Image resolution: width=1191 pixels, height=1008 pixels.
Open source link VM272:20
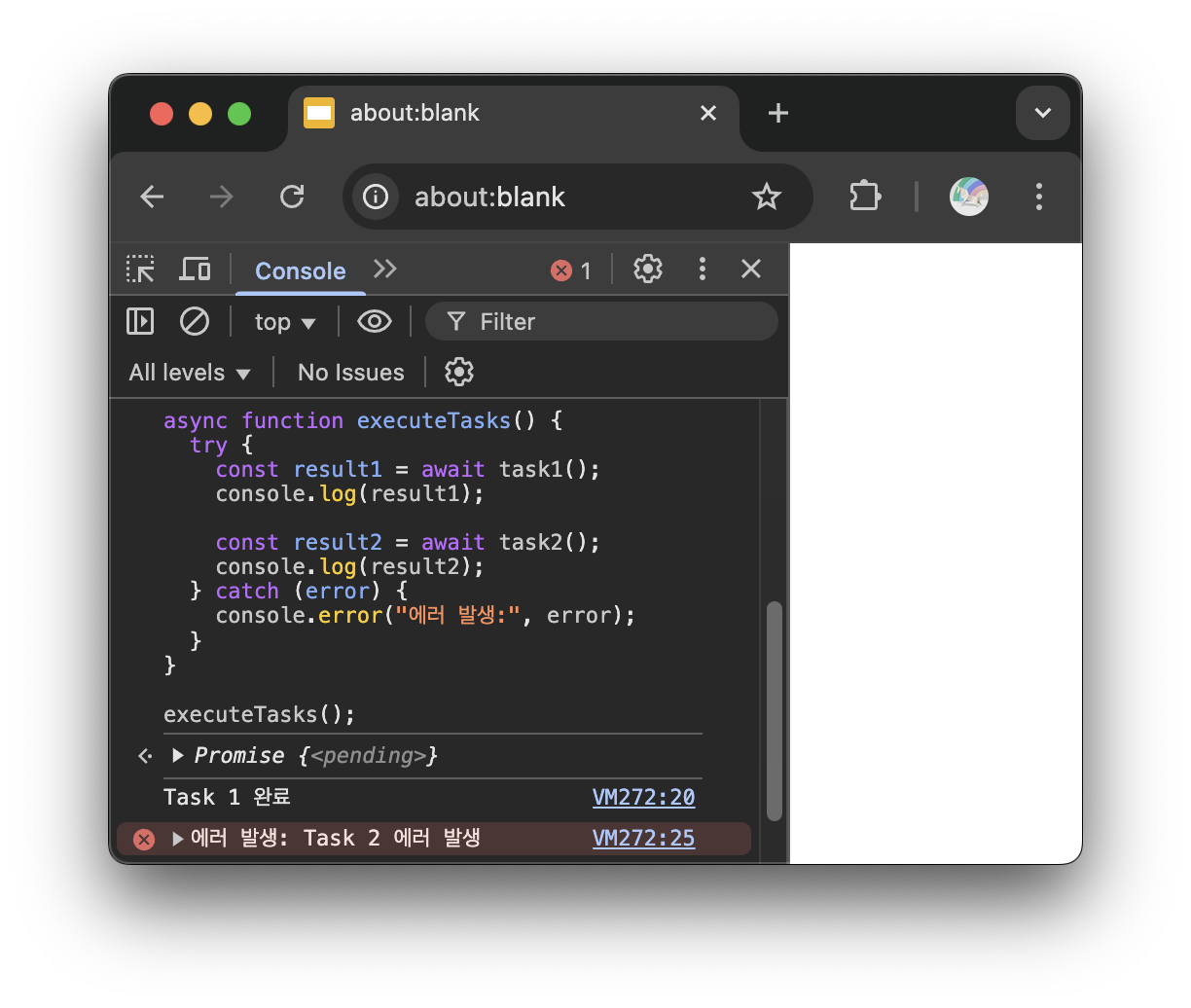pos(643,797)
